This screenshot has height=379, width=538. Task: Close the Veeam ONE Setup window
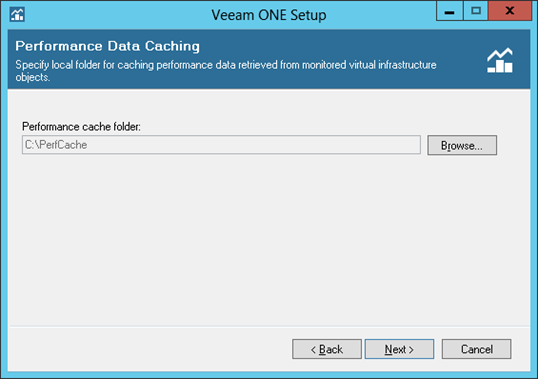click(510, 11)
